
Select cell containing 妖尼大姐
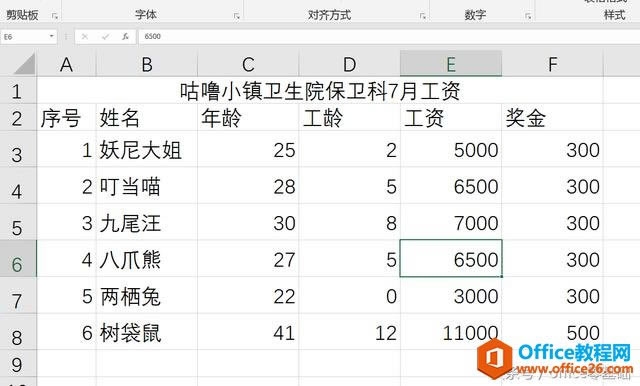click(x=147, y=149)
